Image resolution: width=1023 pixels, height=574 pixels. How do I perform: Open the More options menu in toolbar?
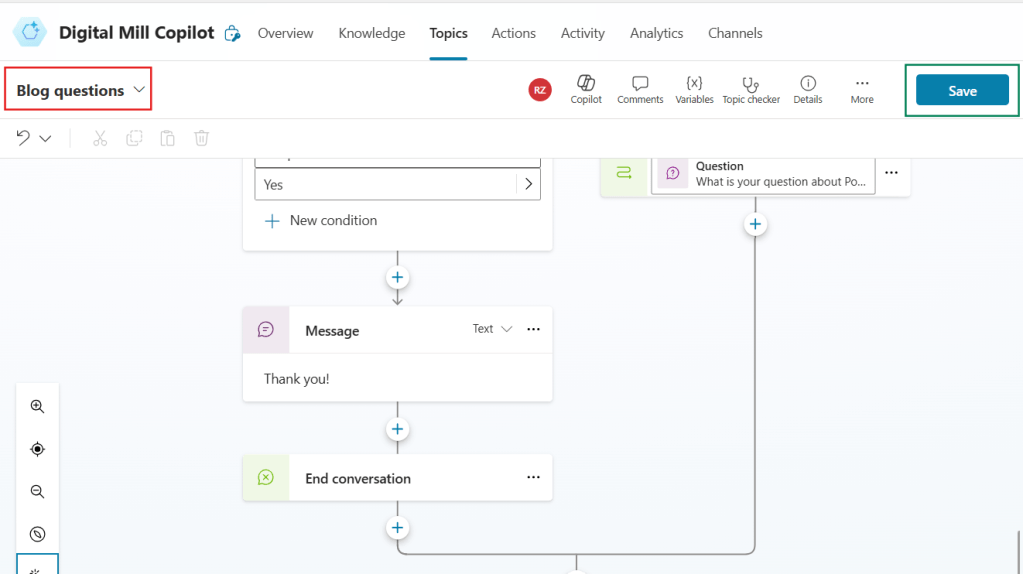(862, 89)
